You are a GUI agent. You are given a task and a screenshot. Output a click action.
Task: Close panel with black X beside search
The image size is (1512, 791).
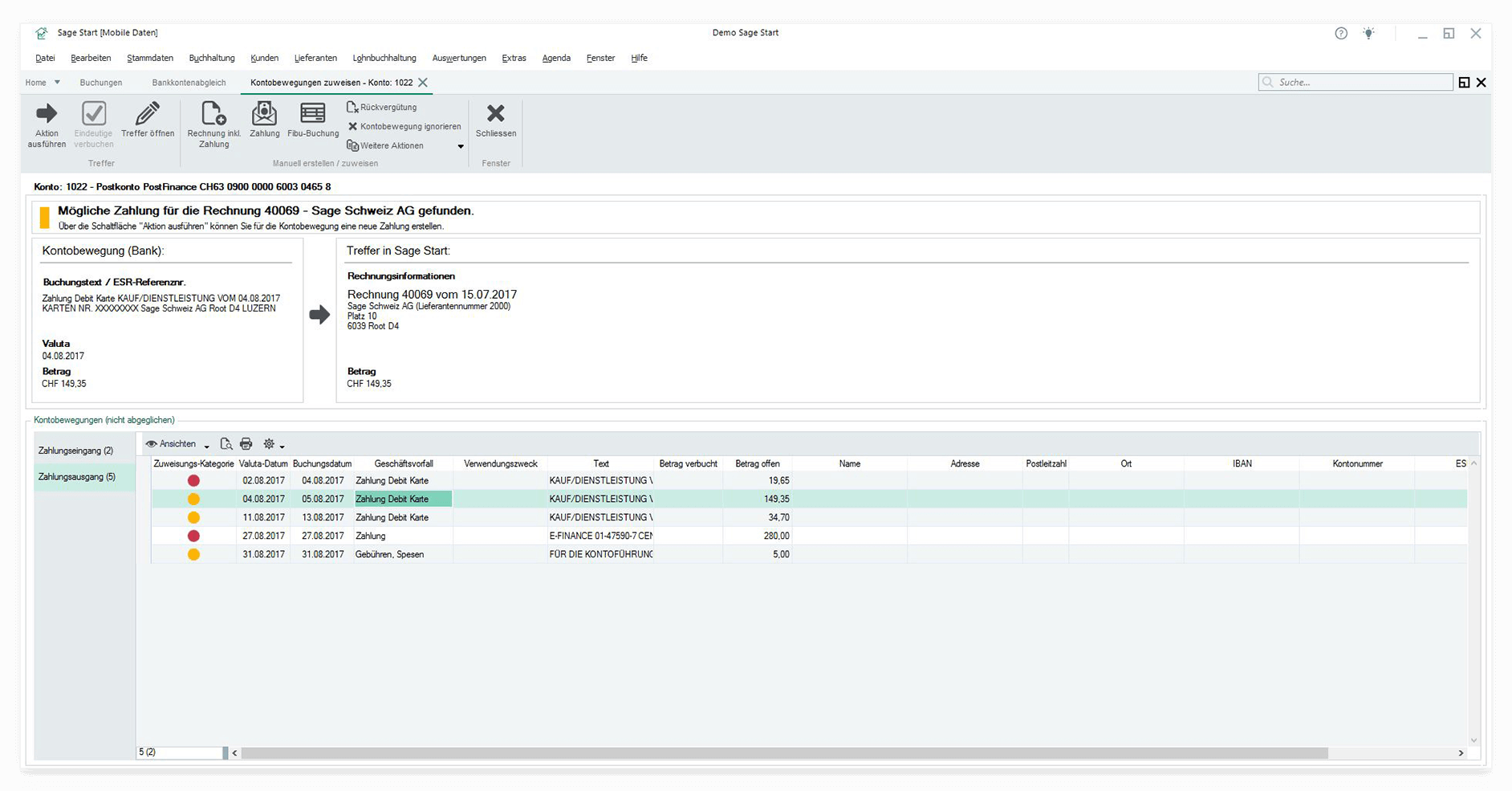point(1482,83)
